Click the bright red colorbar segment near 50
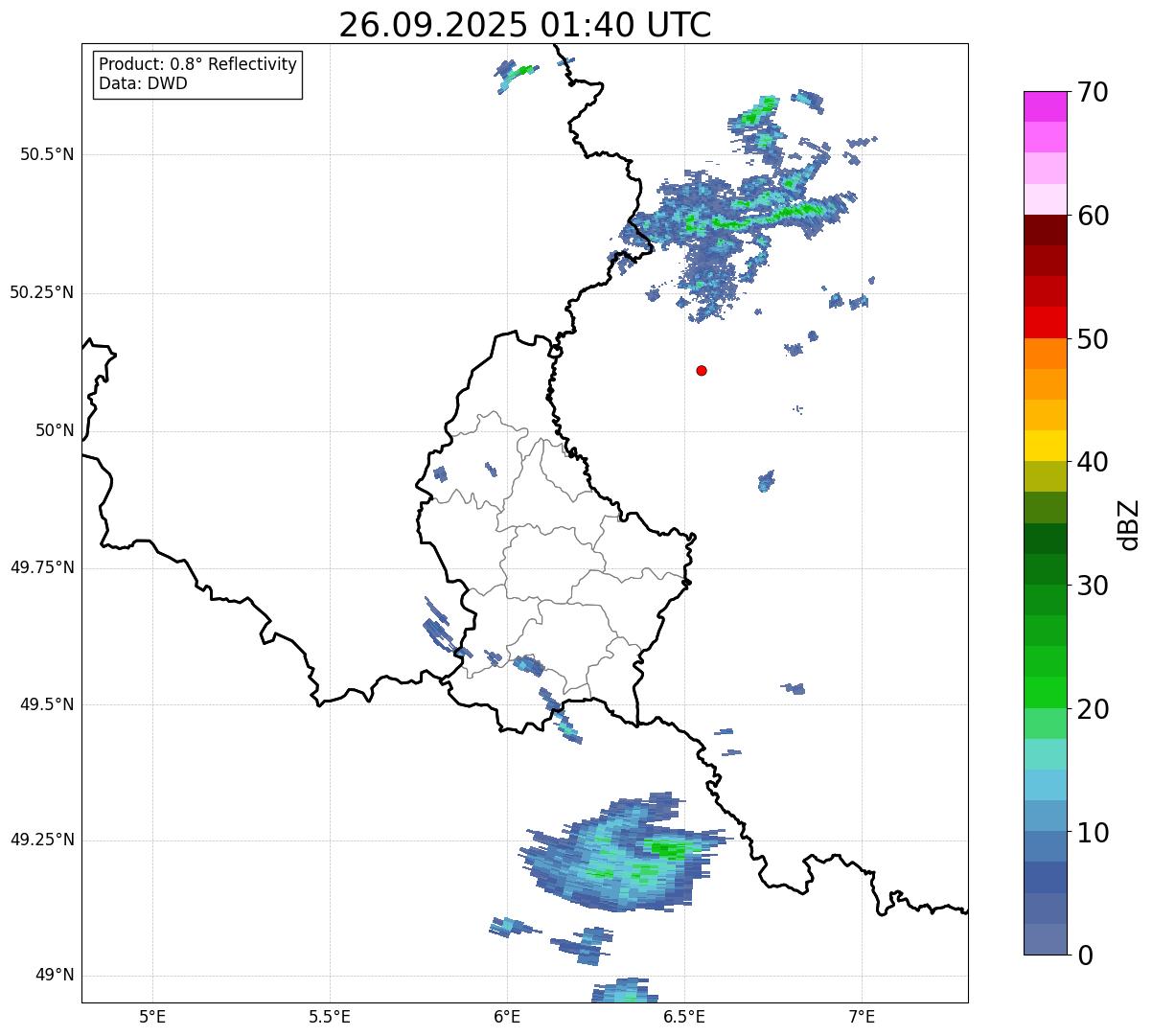This screenshot has width=1152, height=1036. [1045, 323]
